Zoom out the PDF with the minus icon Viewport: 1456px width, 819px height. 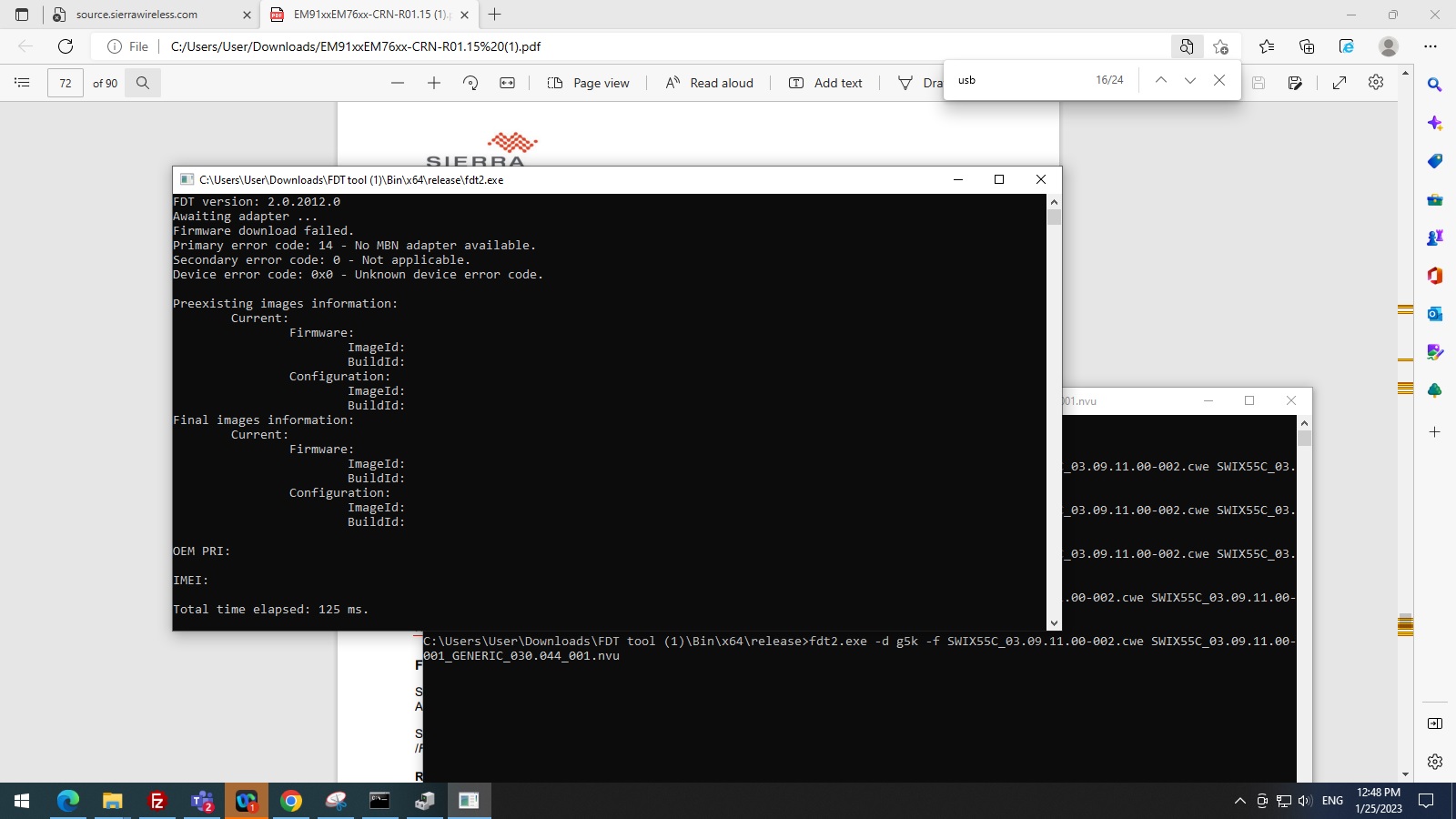pos(398,83)
